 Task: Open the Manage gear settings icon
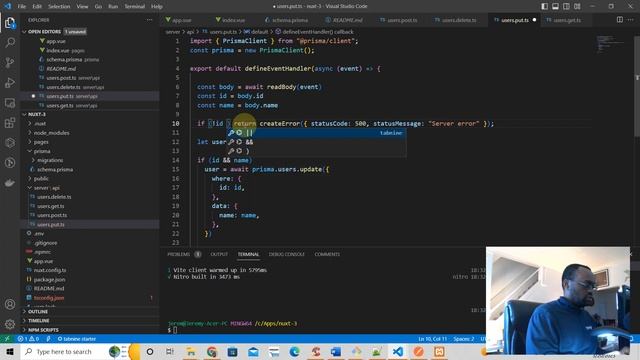(10, 324)
